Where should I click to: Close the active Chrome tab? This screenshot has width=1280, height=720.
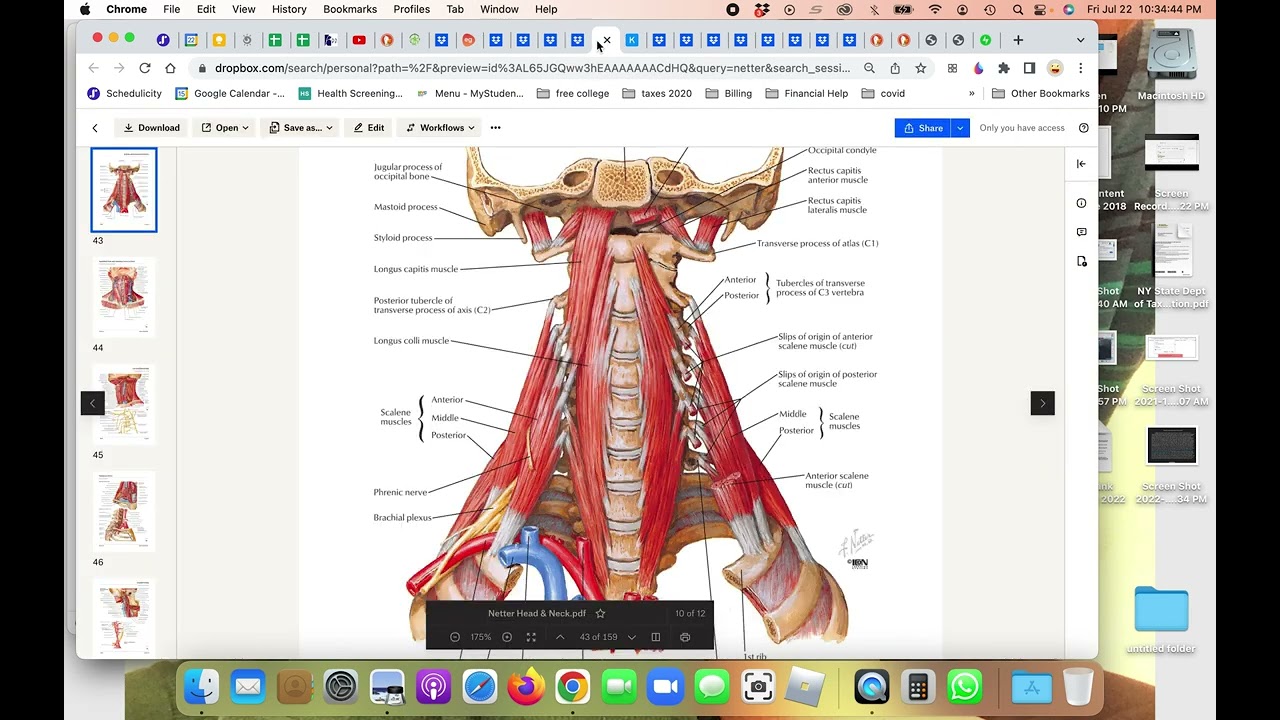[606, 40]
